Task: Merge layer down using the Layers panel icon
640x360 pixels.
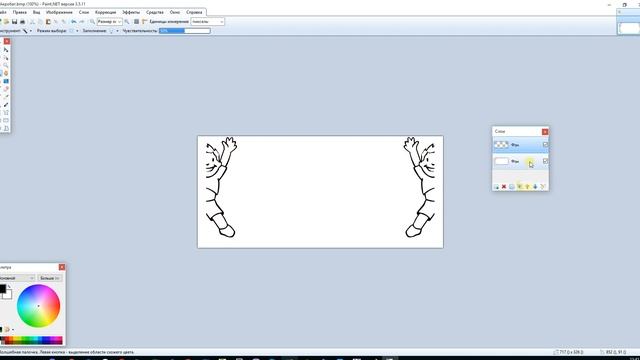Action: [520, 187]
